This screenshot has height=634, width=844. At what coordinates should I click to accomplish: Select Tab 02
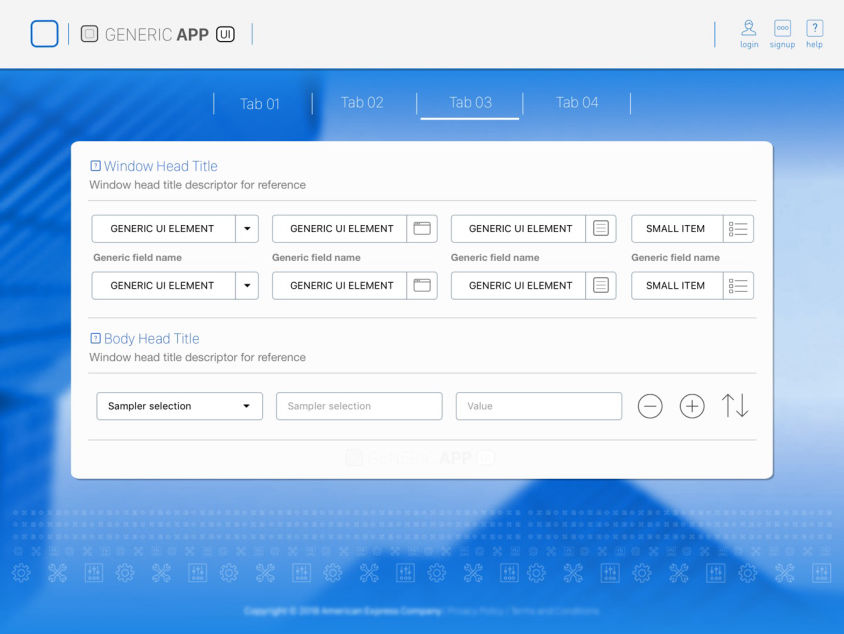362,103
